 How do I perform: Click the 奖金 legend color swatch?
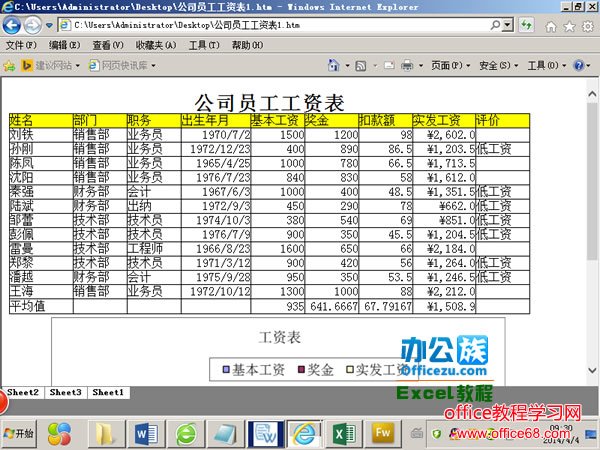(x=301, y=370)
